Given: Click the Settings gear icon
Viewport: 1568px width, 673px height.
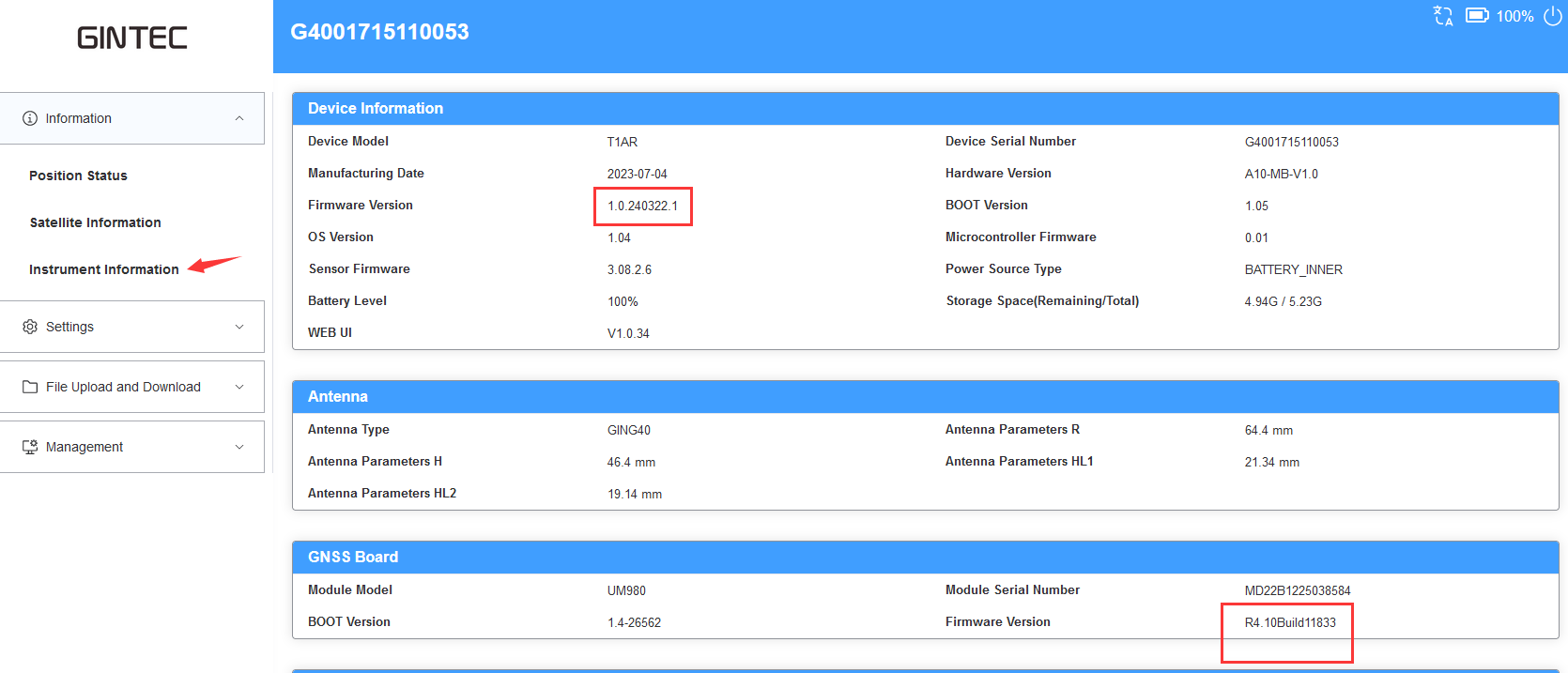Looking at the screenshot, I should click(30, 327).
